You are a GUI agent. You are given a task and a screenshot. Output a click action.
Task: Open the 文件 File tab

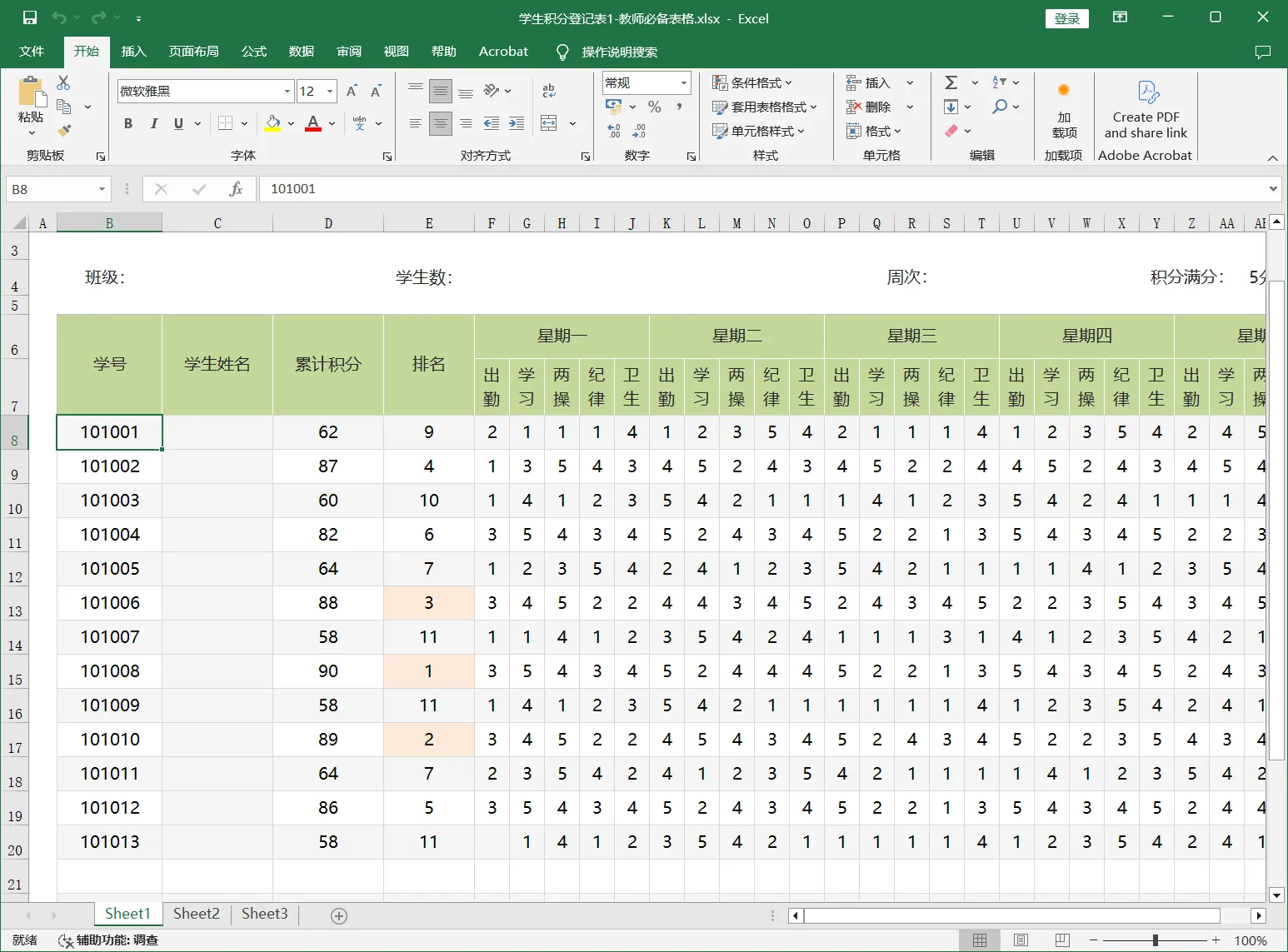[x=32, y=52]
